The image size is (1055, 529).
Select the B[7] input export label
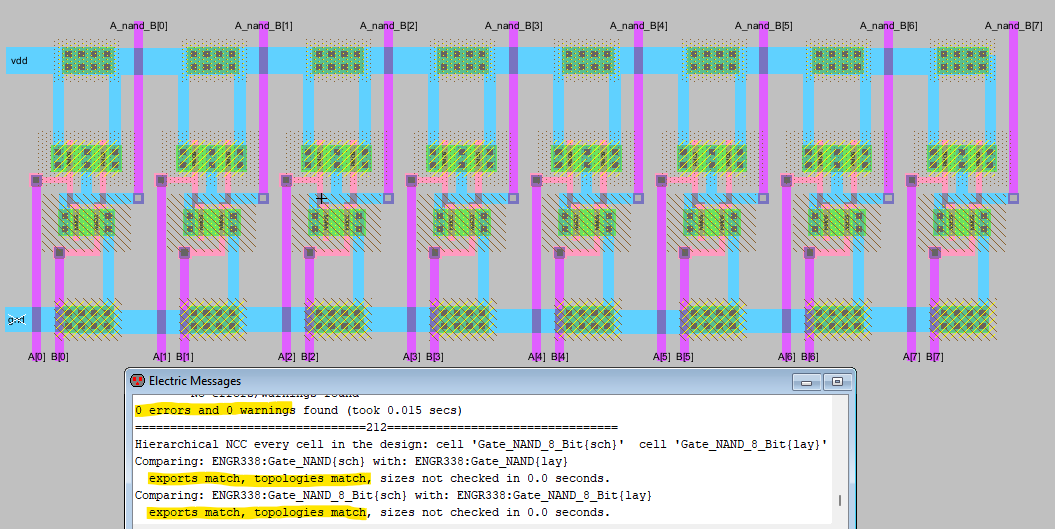pos(935,357)
